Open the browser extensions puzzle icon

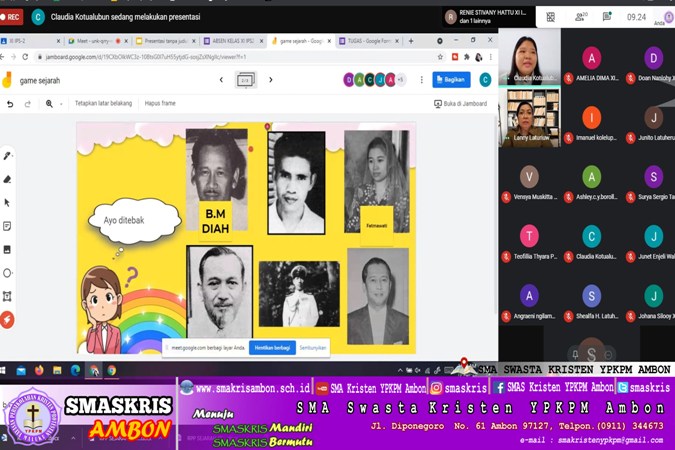pos(467,57)
